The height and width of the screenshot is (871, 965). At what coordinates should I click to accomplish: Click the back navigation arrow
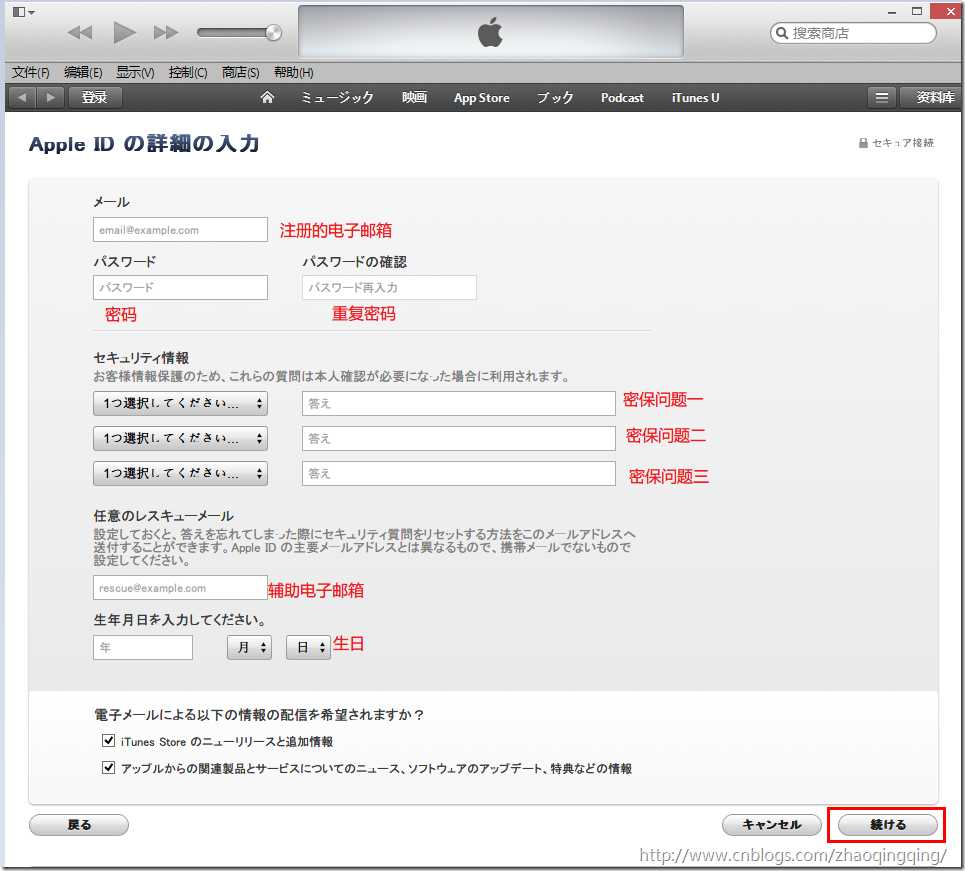pos(20,97)
